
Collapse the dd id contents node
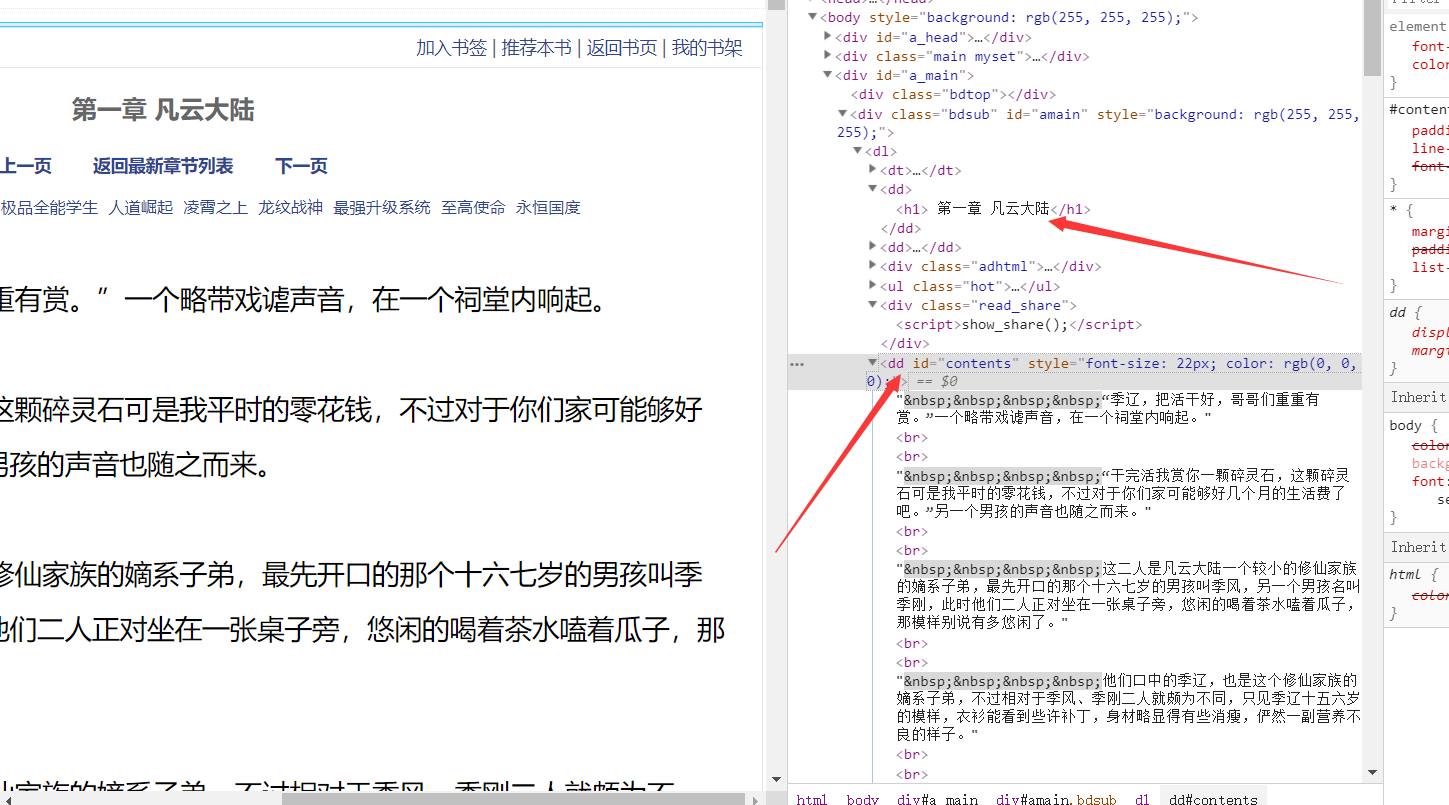(873, 363)
